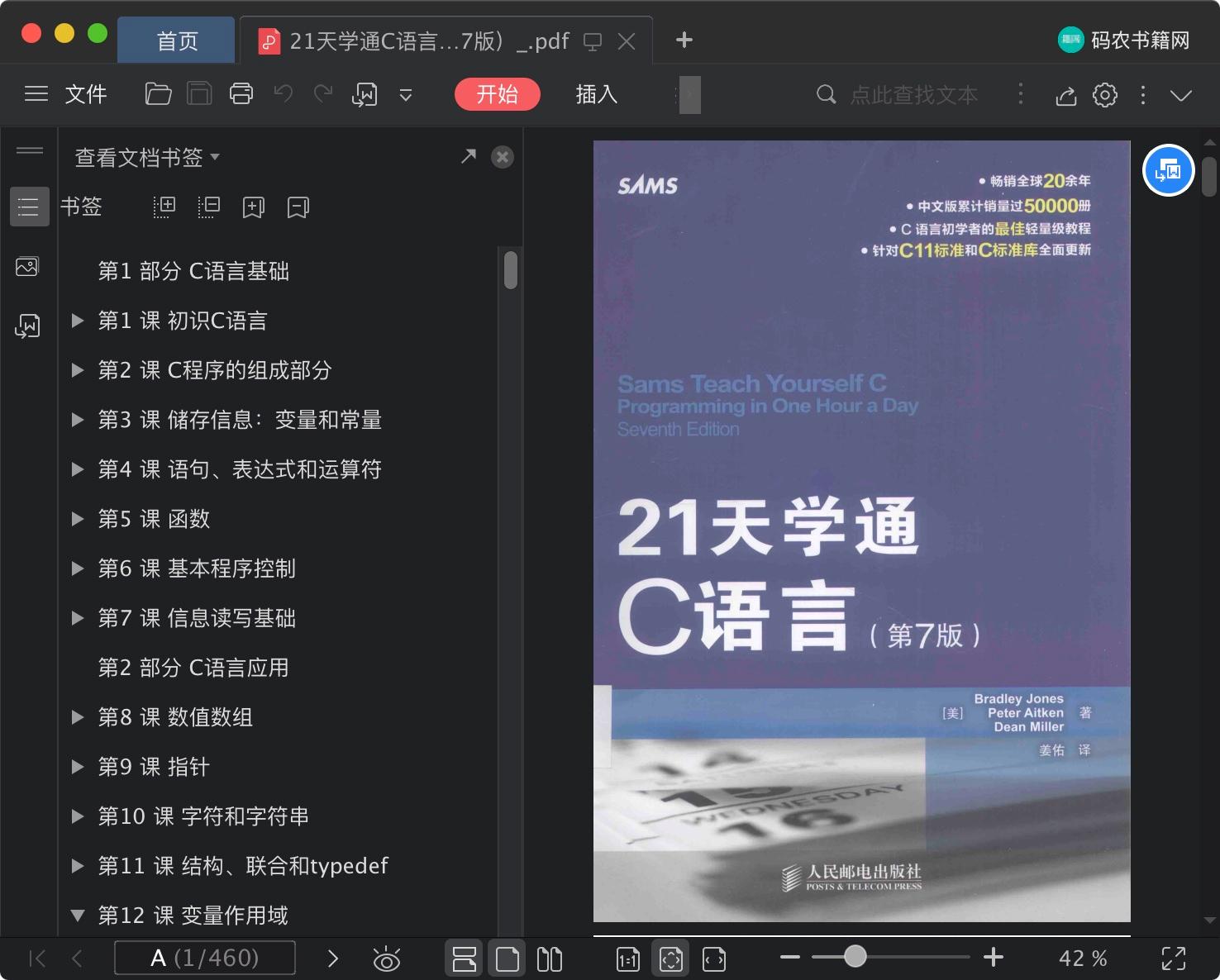Click the sidebar PDF convert icon

pos(27,326)
